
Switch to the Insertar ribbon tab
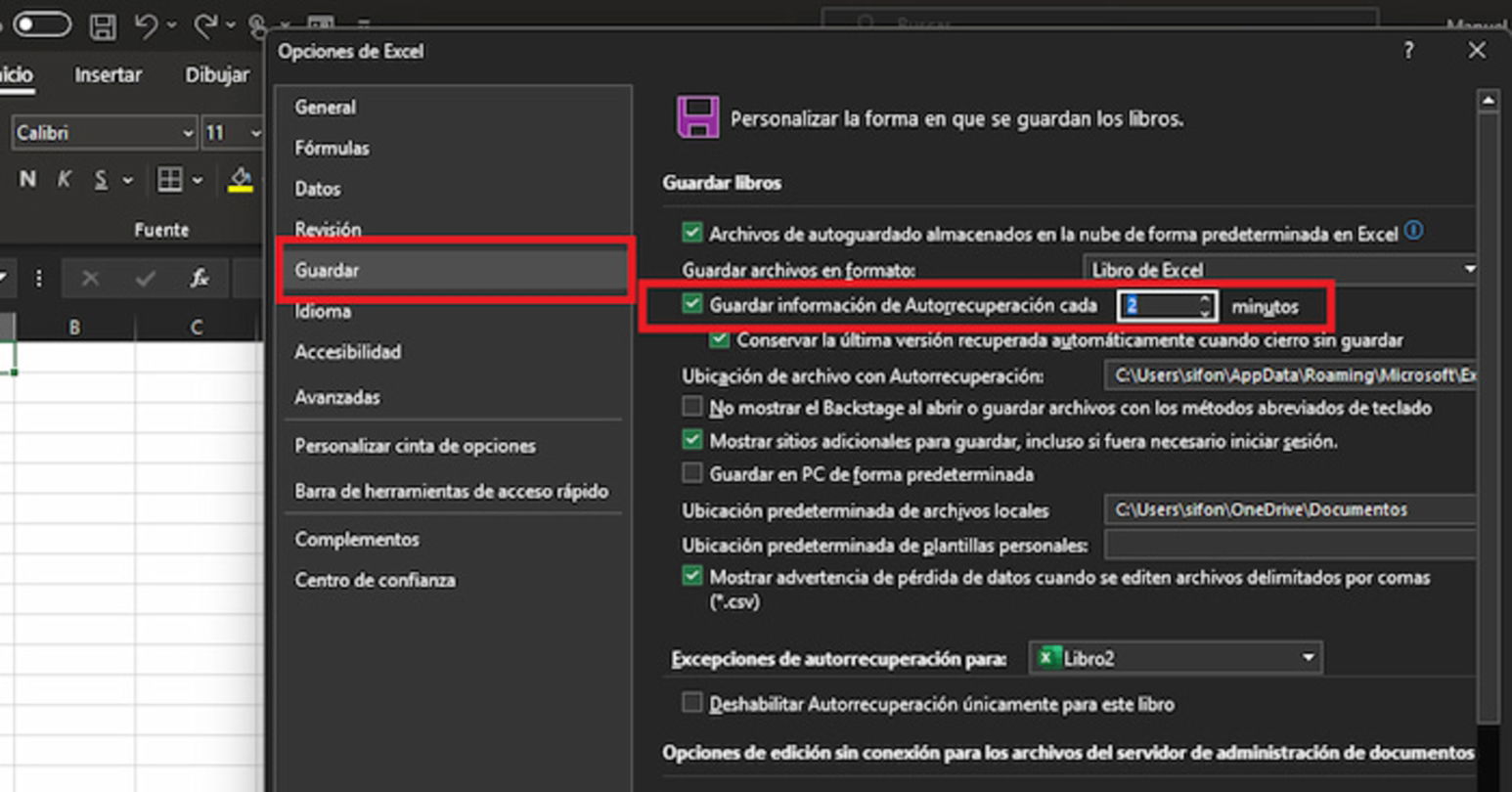(108, 75)
